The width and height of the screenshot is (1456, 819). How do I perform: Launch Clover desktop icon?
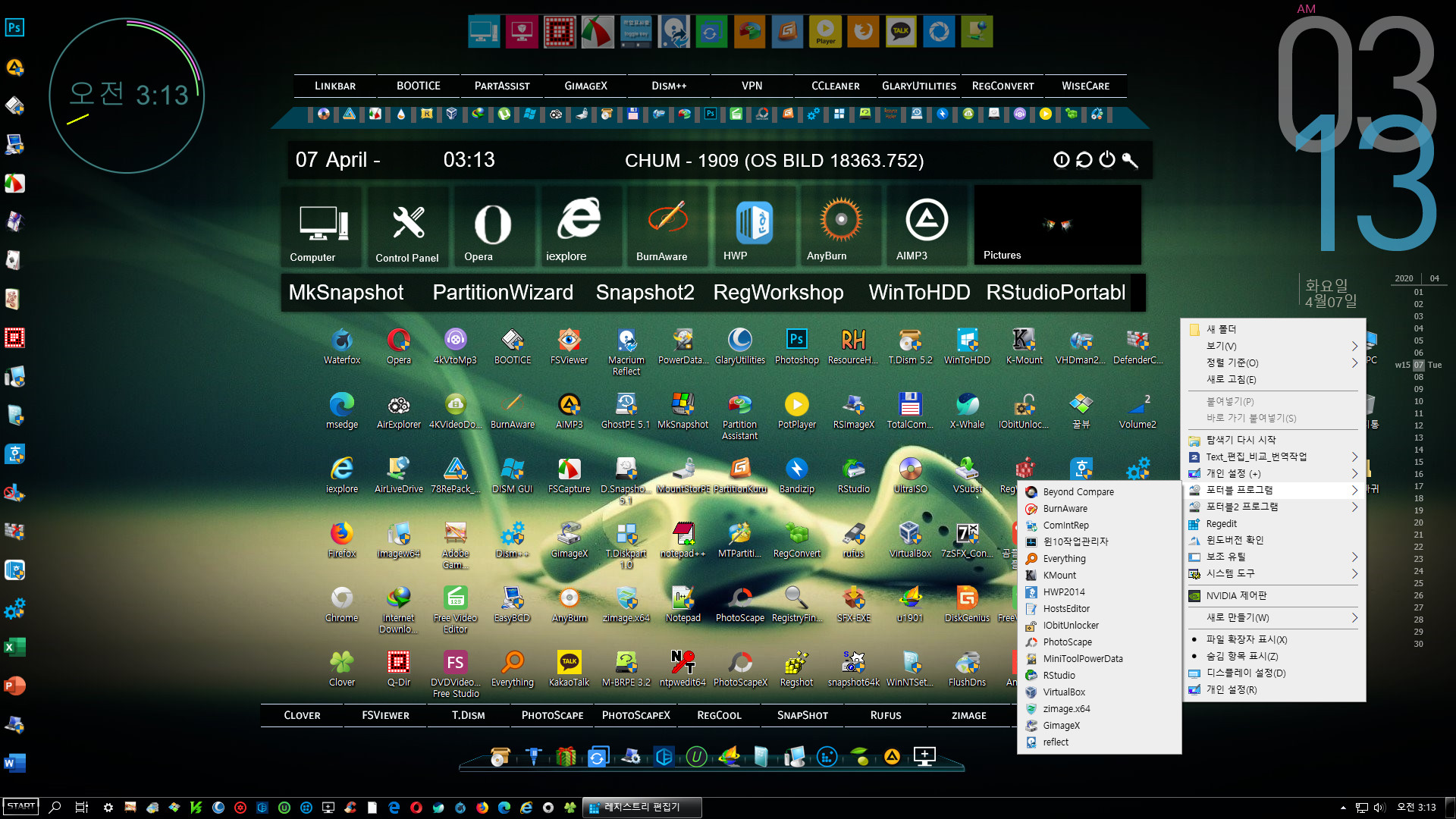[x=342, y=669]
